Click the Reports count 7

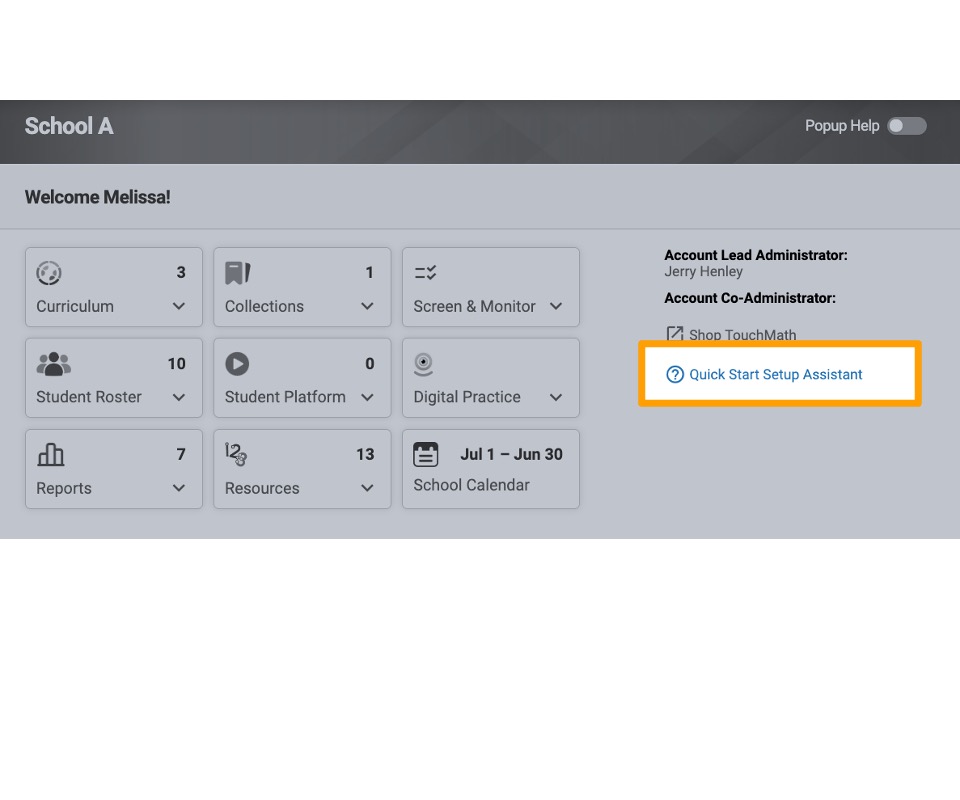(x=181, y=454)
